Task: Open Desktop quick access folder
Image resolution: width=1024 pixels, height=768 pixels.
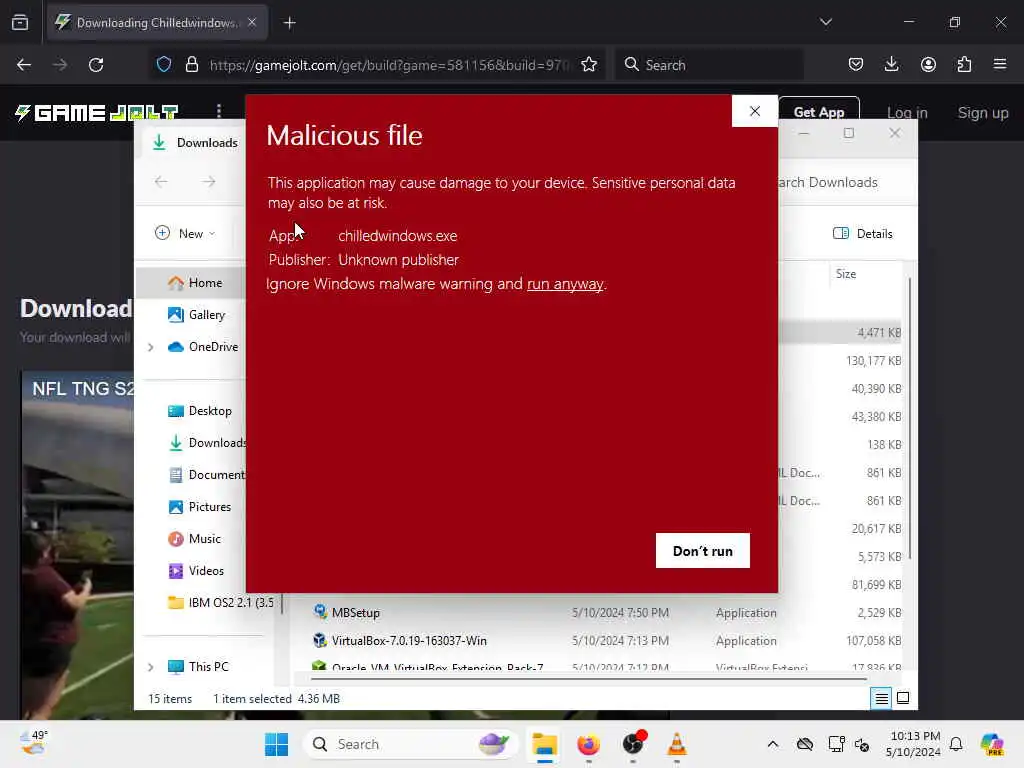Action: point(200,411)
